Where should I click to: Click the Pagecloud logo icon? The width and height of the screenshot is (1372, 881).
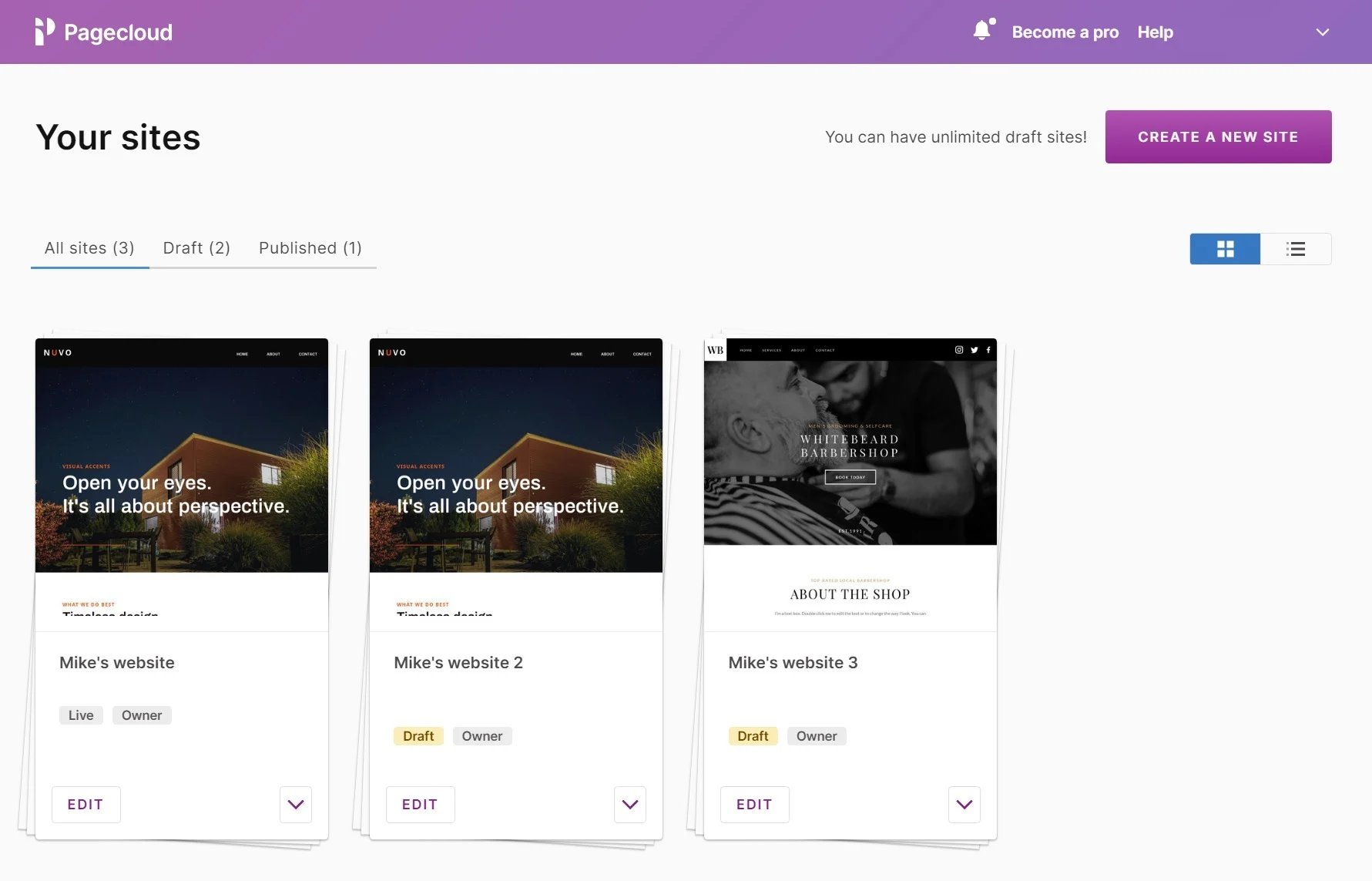coord(44,32)
